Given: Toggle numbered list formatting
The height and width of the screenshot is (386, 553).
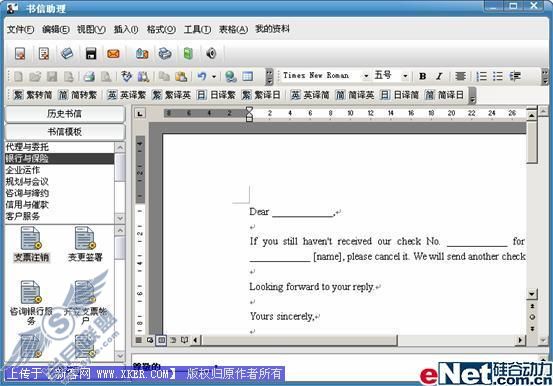Looking at the screenshot, I should [481, 76].
